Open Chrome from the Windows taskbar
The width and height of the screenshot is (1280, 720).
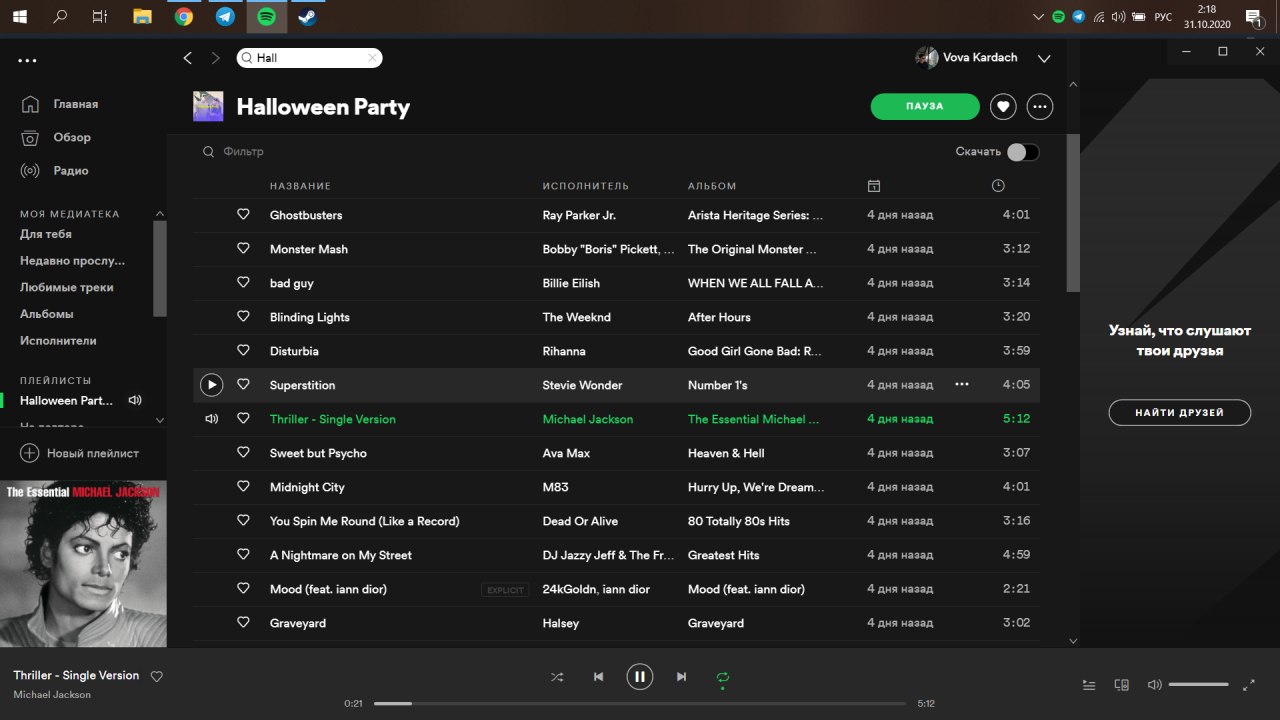[x=184, y=17]
